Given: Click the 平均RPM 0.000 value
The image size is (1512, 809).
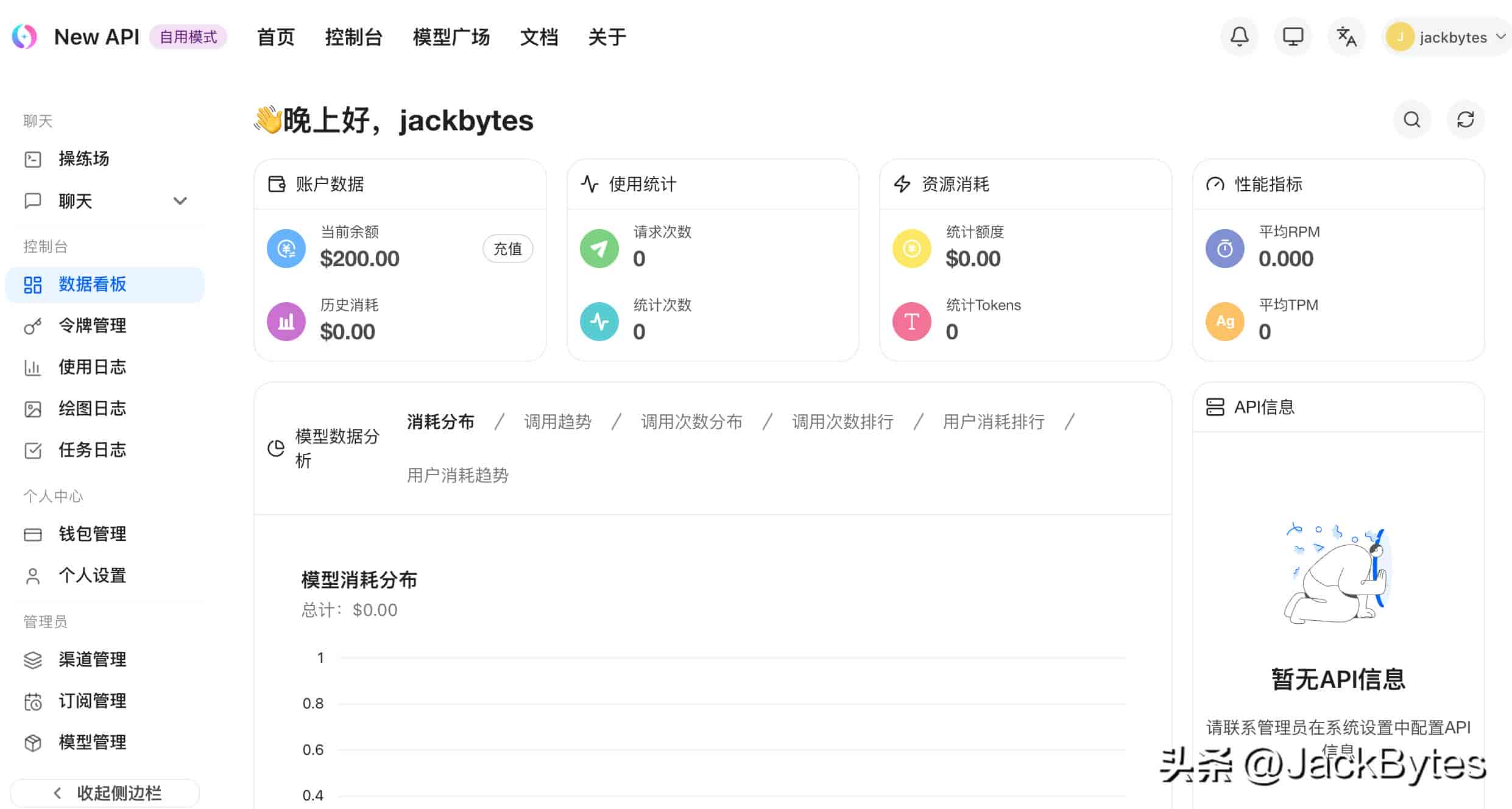Looking at the screenshot, I should coord(1286,259).
